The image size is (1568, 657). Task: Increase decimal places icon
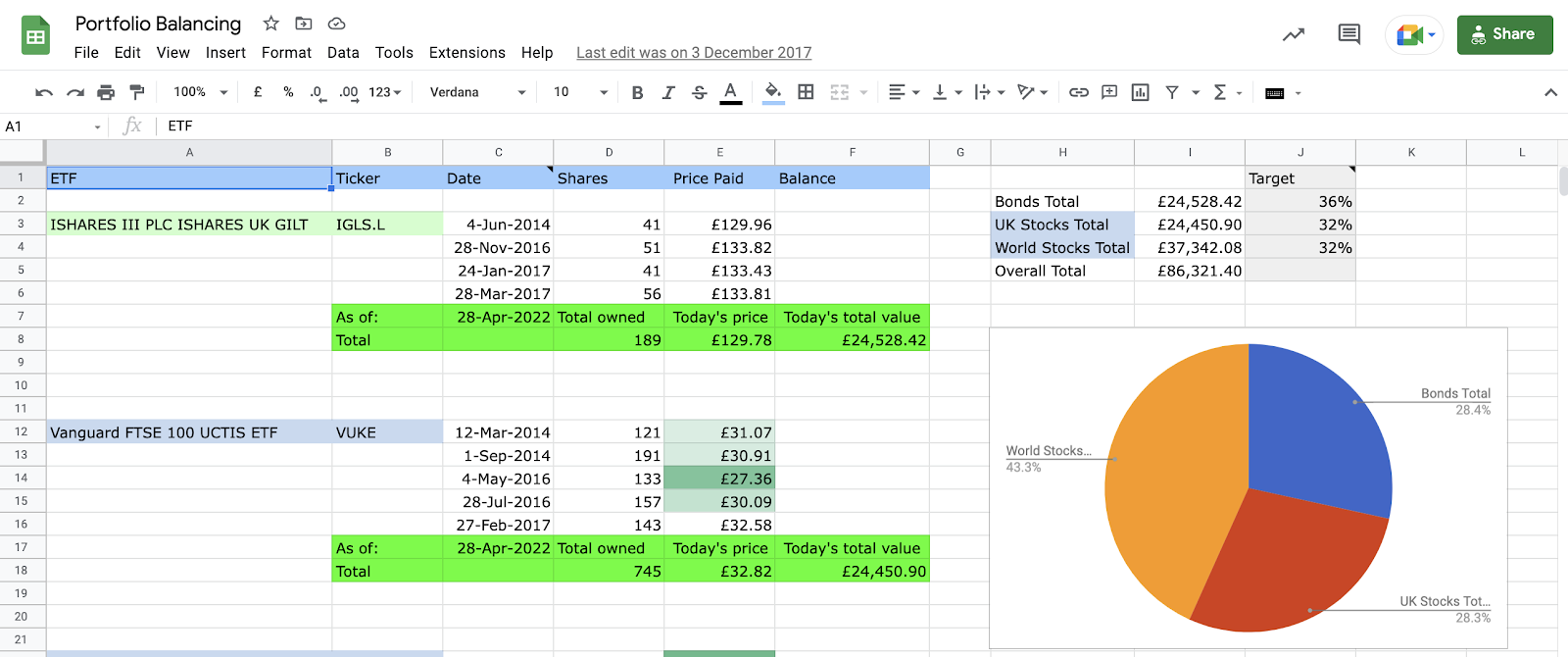(349, 92)
